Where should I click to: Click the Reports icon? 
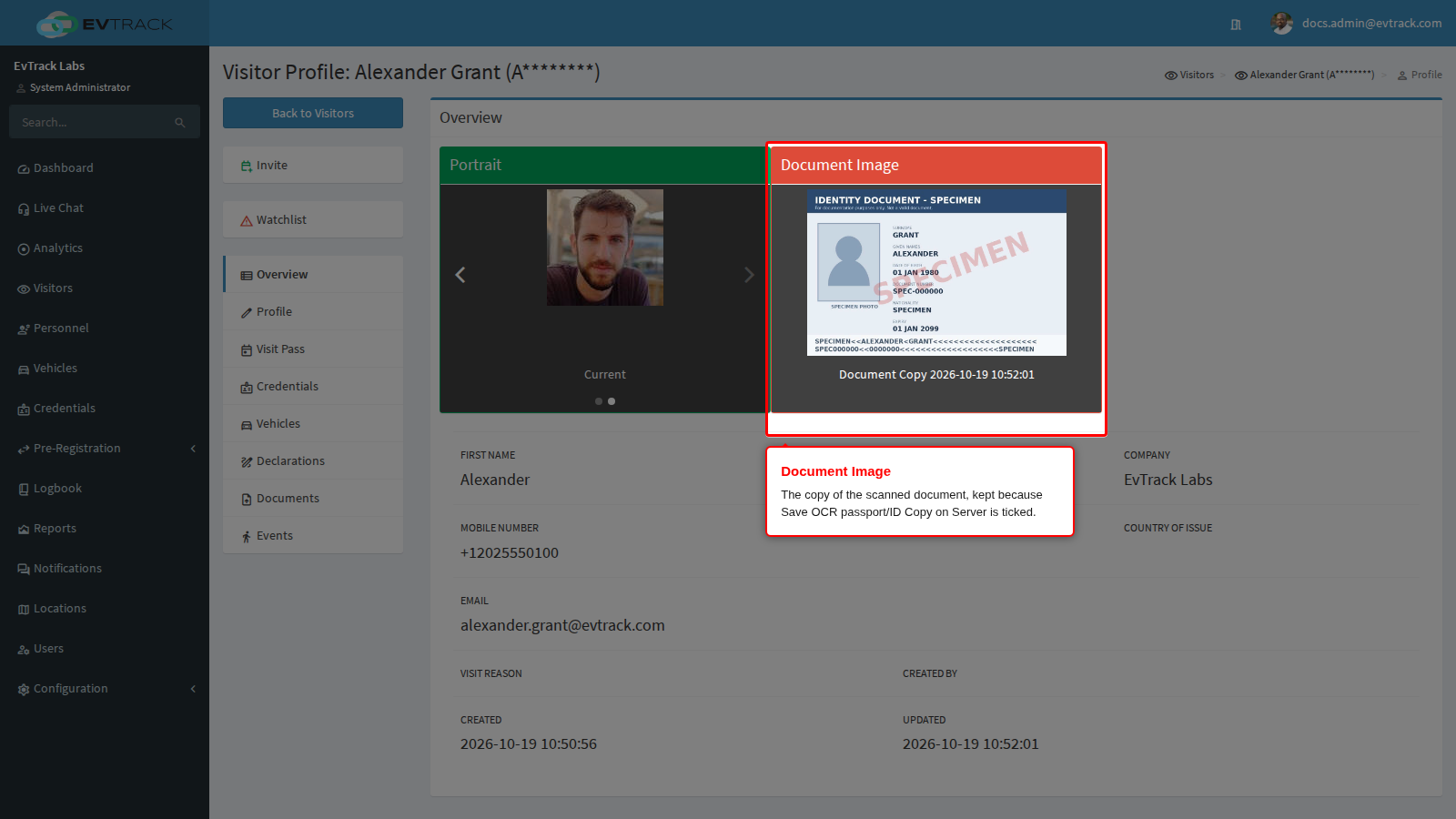(24, 530)
